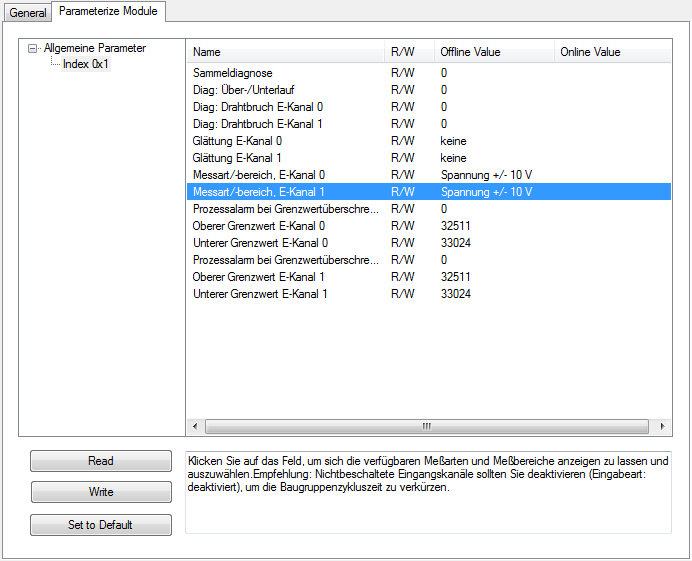The width and height of the screenshot is (692, 561).
Task: Select Allgemeine Parameter in the tree
Action: (95, 48)
